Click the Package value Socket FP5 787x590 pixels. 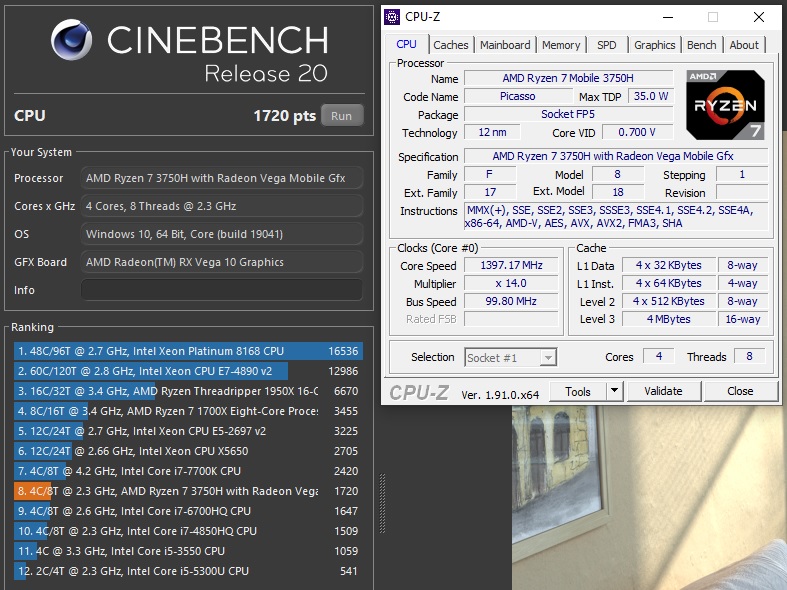(x=568, y=114)
